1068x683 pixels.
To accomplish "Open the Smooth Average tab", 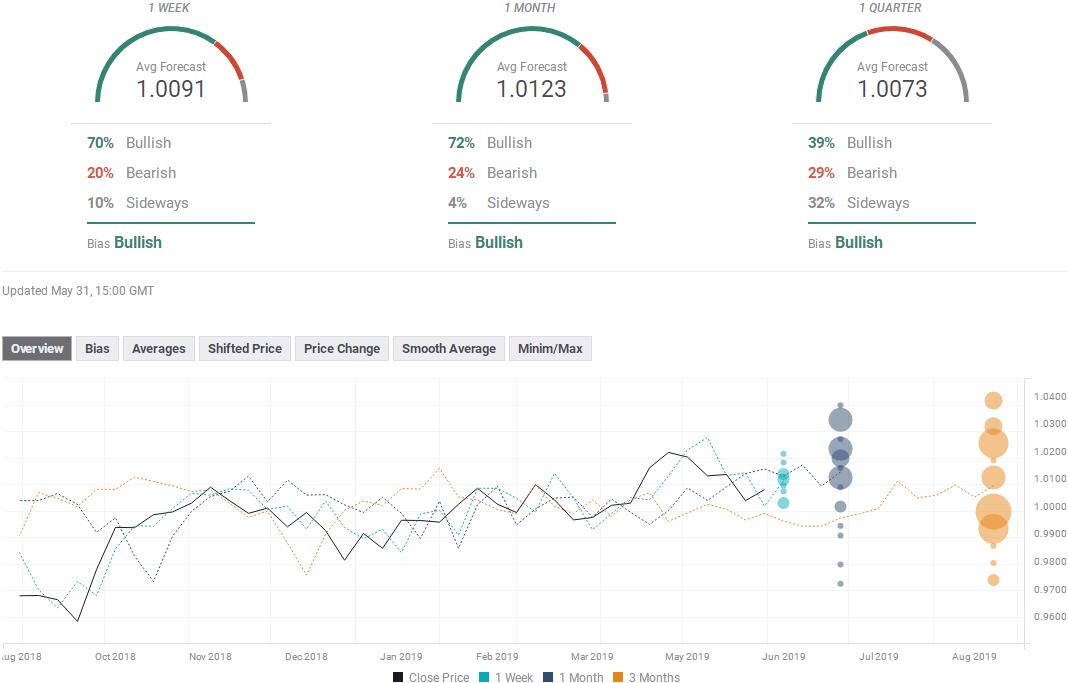I will (448, 349).
